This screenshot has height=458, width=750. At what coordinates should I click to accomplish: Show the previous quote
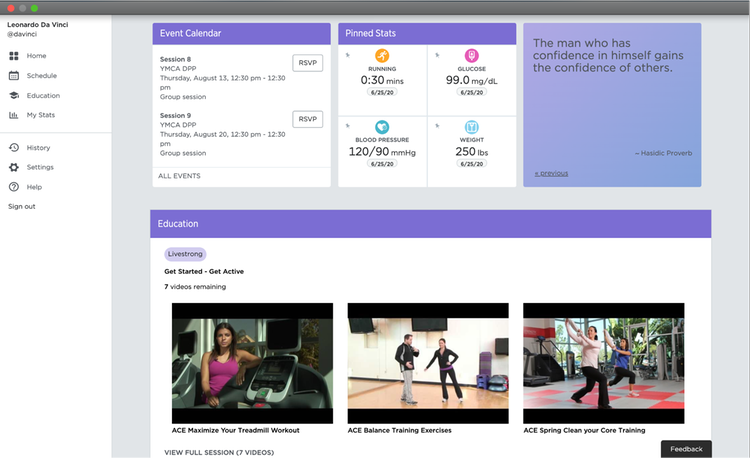(x=551, y=173)
